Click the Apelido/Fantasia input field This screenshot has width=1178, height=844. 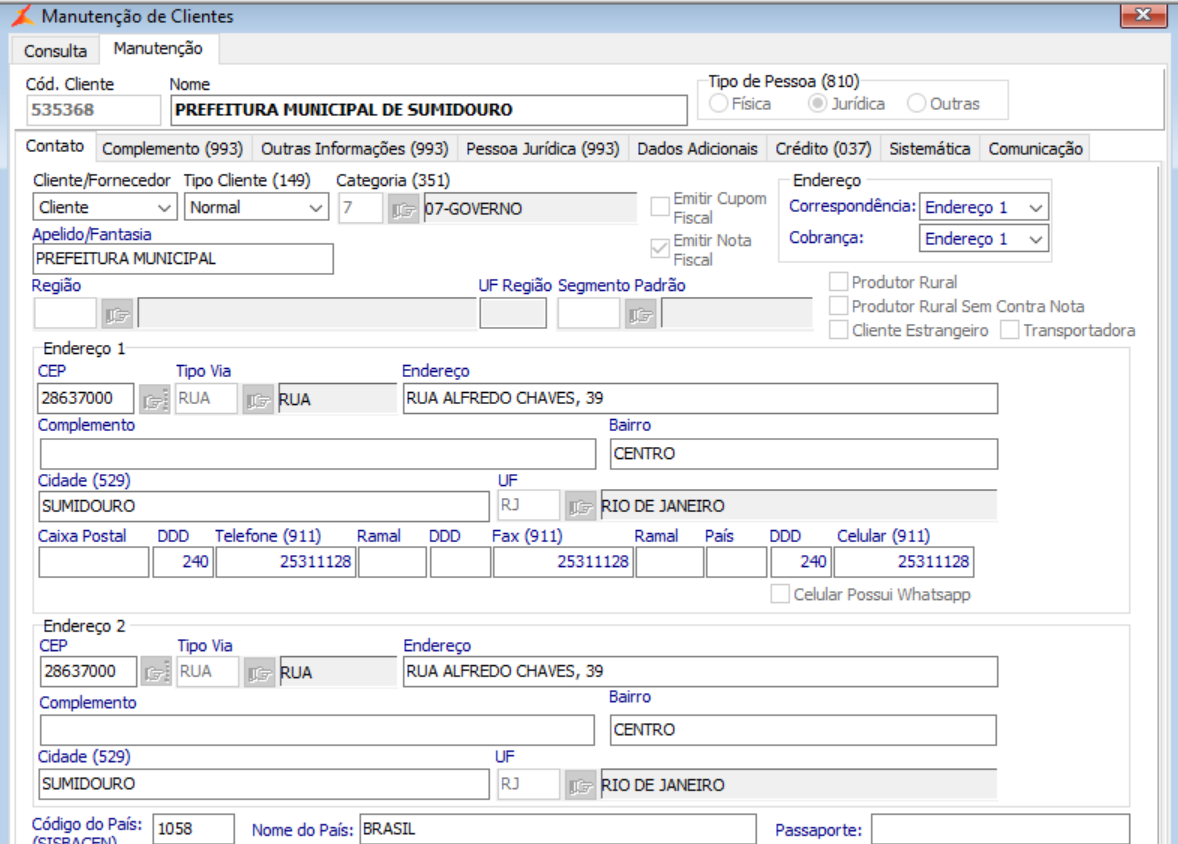pyautogui.click(x=183, y=259)
